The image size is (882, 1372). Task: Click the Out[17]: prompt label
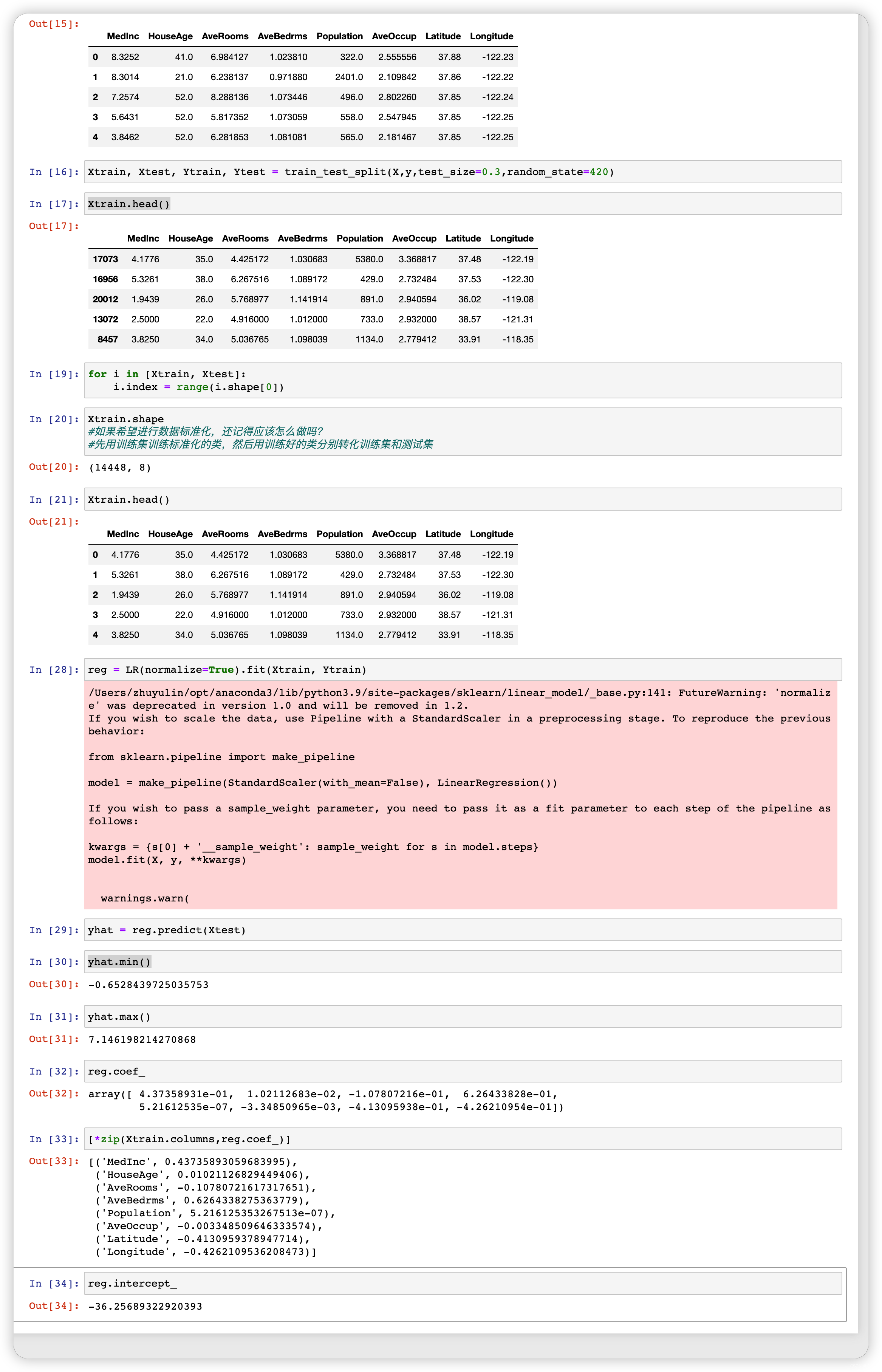click(54, 226)
